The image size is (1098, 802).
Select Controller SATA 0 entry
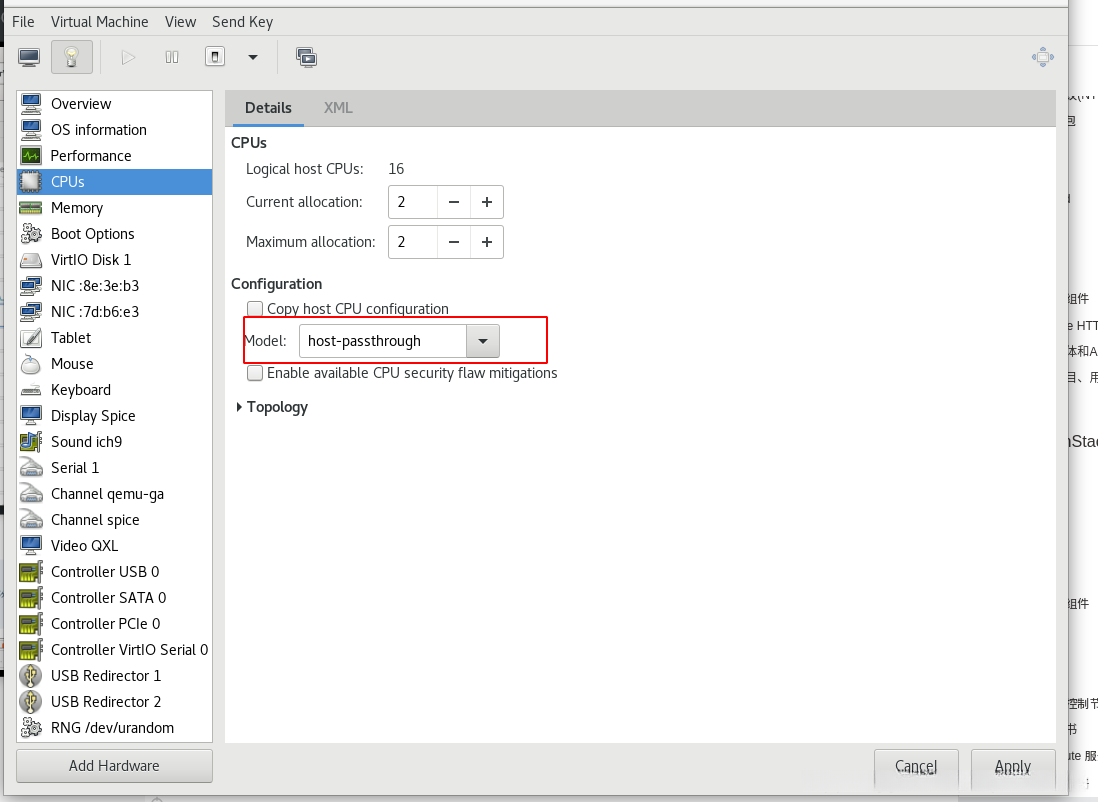coord(114,597)
